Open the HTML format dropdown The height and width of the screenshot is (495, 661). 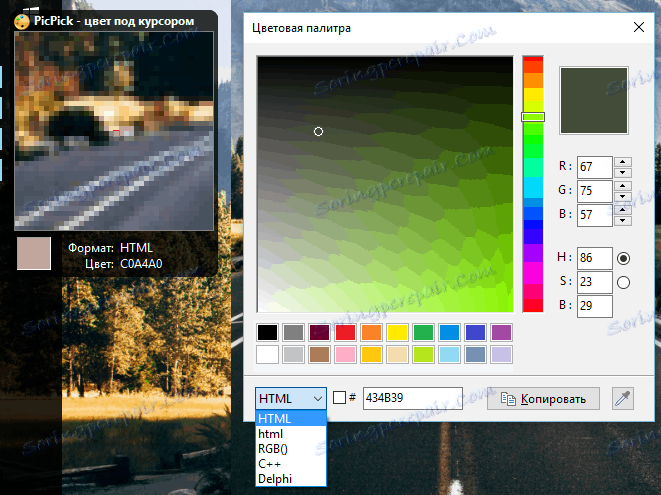[x=290, y=398]
